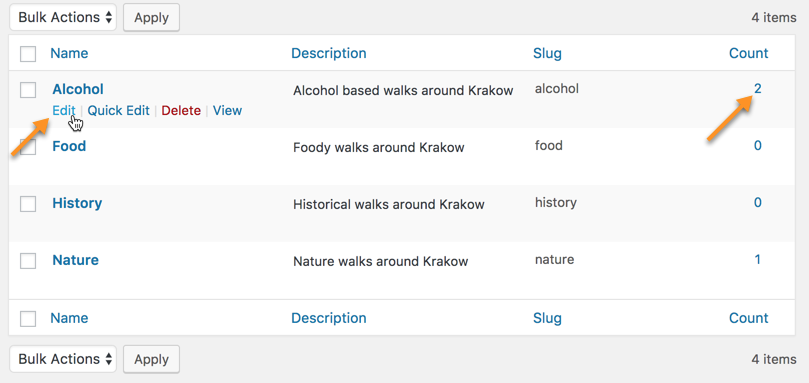
Task: Tick the Alcohol row checkbox
Action: 28,90
